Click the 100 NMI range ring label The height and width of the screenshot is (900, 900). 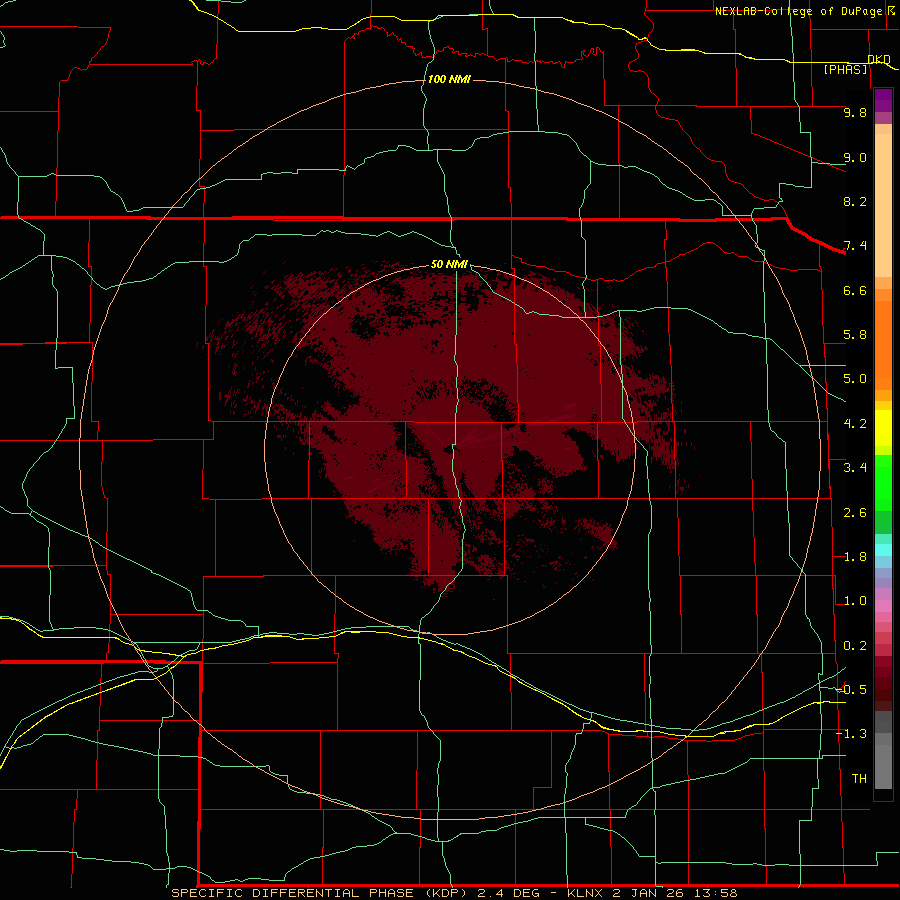tap(449, 79)
